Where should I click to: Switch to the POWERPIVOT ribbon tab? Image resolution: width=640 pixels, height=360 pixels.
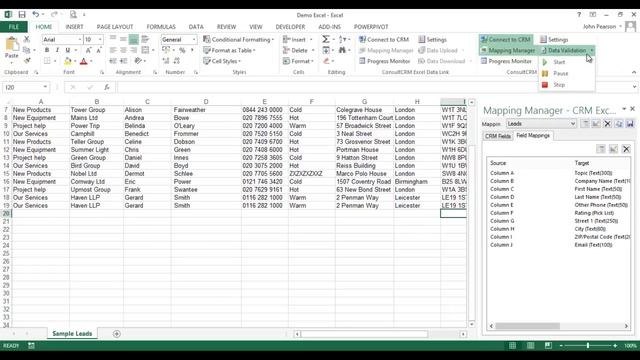click(x=371, y=27)
